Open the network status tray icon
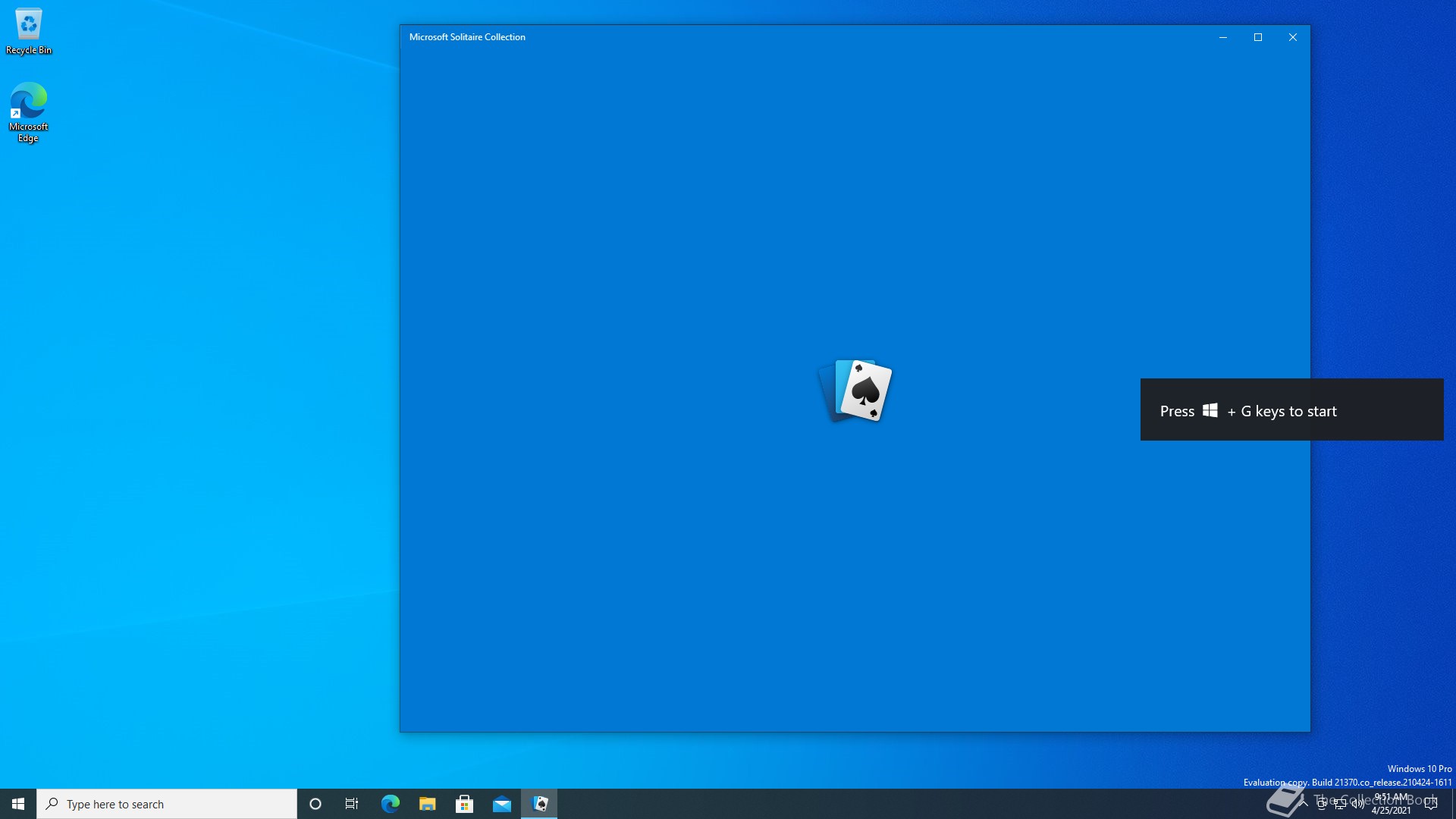Screen dimensions: 1456x819 [1340, 804]
